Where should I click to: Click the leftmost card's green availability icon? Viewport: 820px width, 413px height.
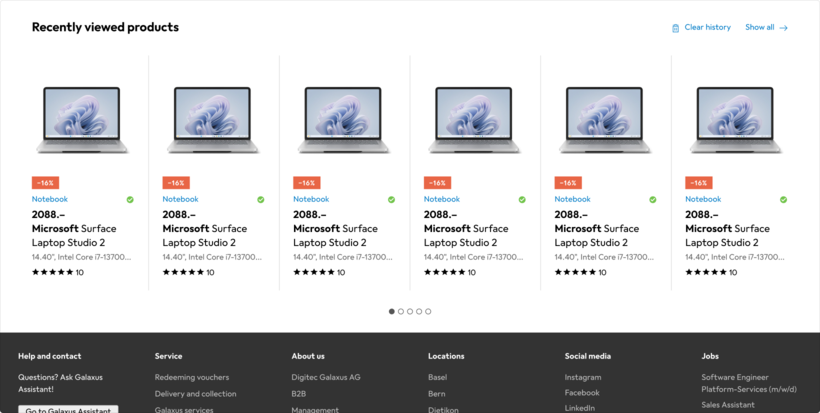(130, 200)
